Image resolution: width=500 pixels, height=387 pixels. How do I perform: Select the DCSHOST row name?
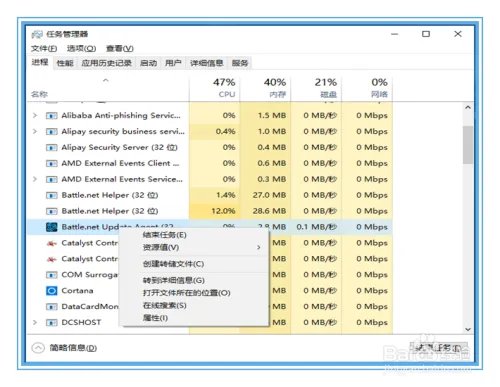pyautogui.click(x=81, y=323)
